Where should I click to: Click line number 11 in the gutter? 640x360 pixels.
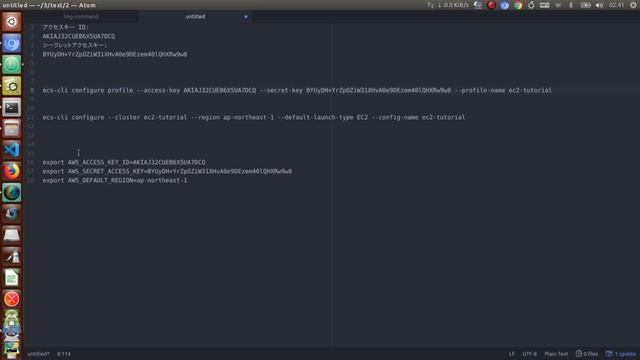[31, 117]
